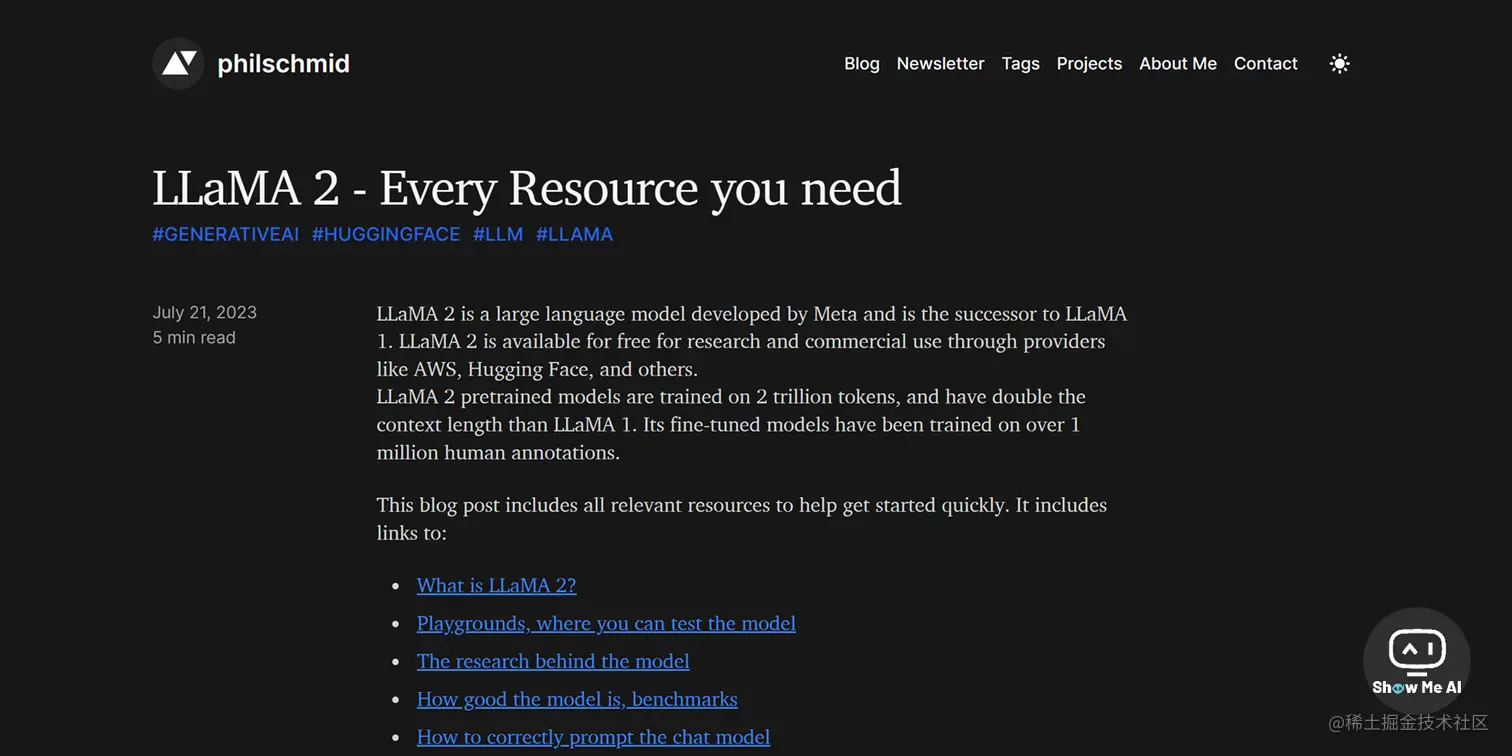Click the paragraph starting 'This blog post includes'
Viewport: 1512px width, 756px height.
point(742,519)
